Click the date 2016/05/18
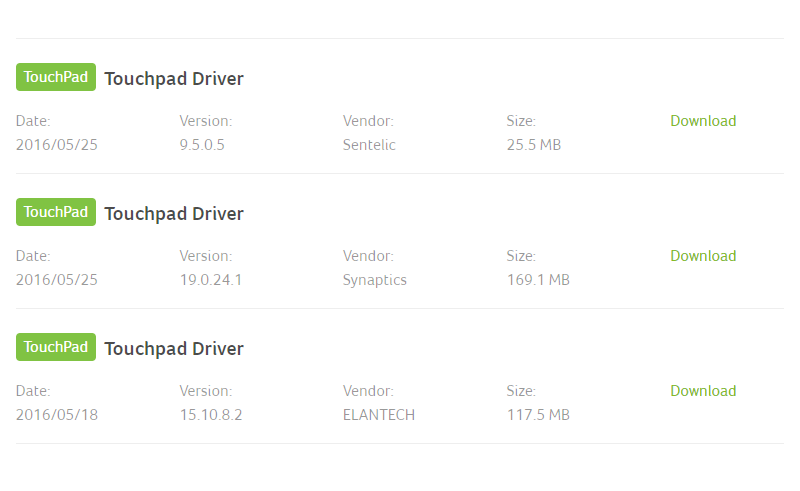The height and width of the screenshot is (491, 800). (57, 415)
